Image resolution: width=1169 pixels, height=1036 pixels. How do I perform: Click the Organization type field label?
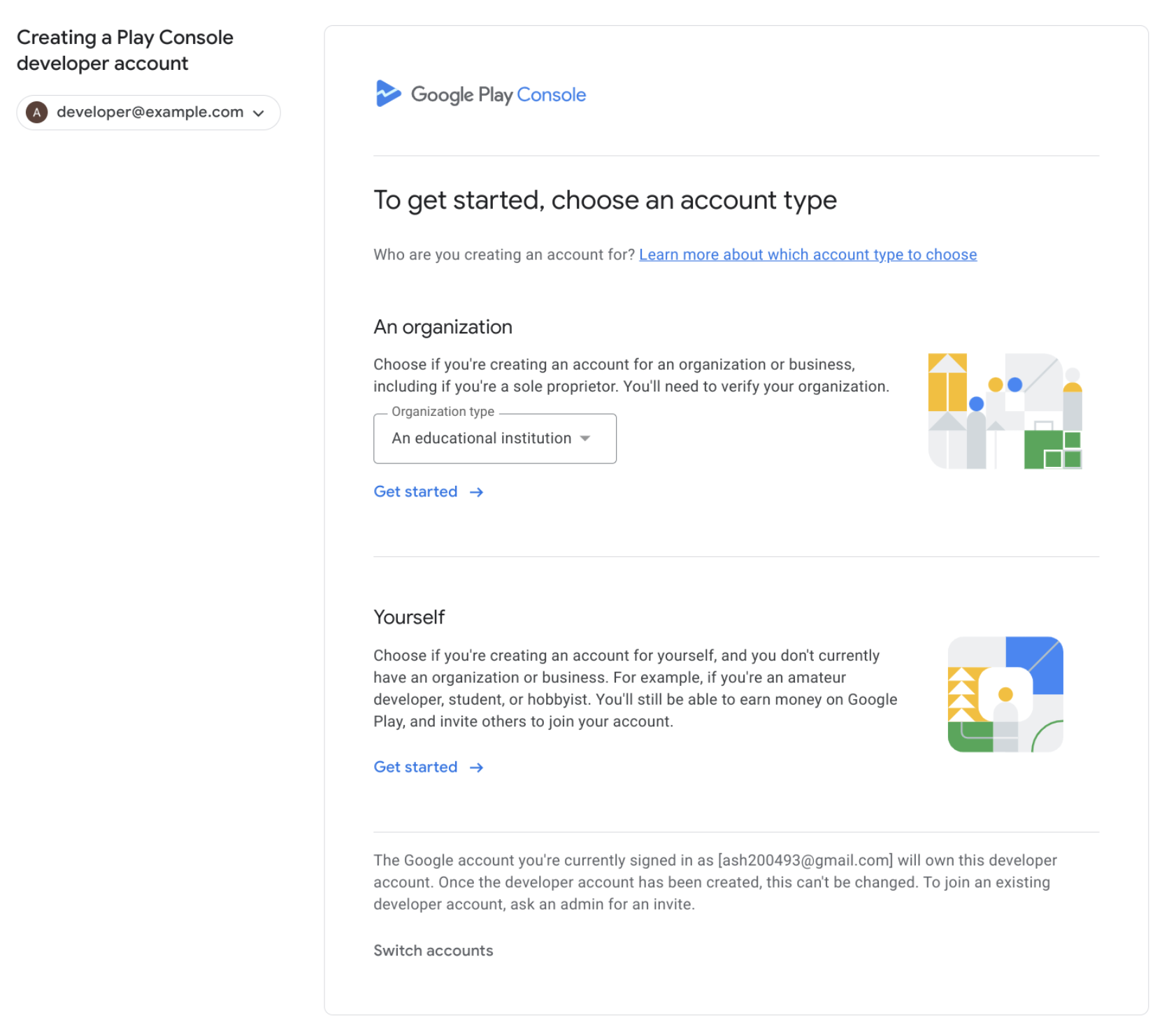click(x=443, y=412)
